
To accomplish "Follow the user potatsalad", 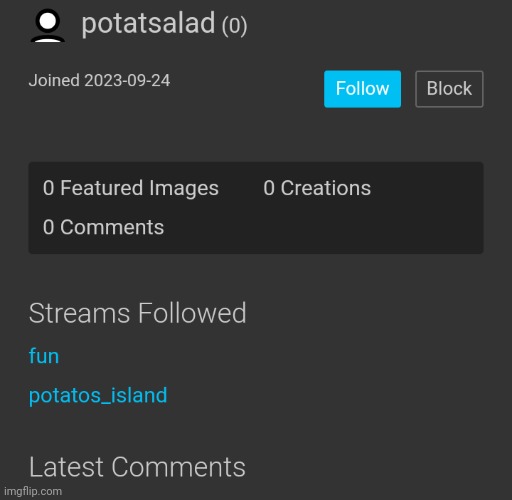I will [x=362, y=89].
